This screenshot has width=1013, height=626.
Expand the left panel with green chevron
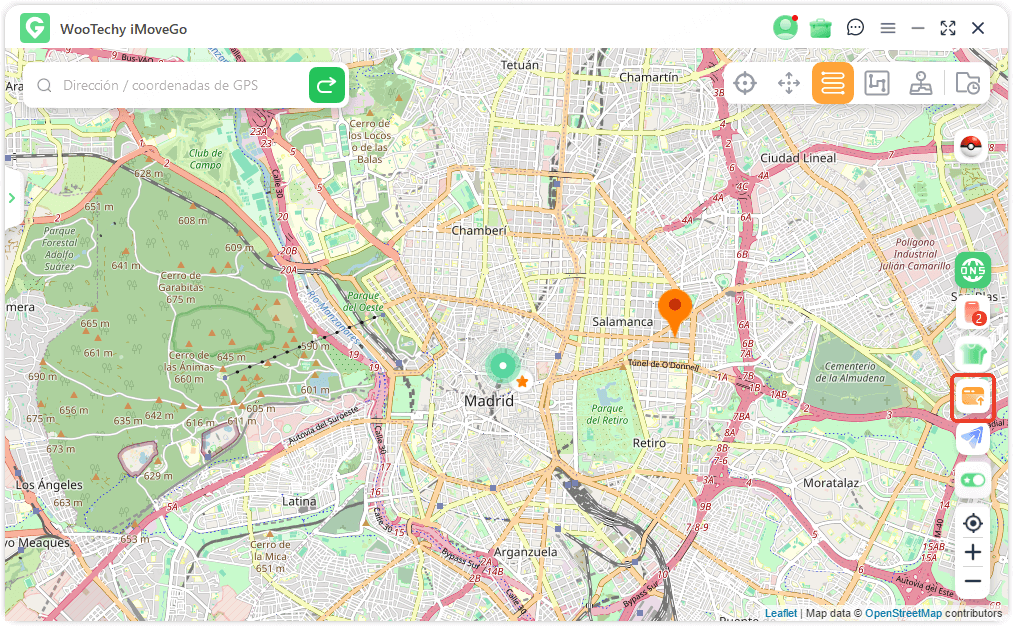12,197
